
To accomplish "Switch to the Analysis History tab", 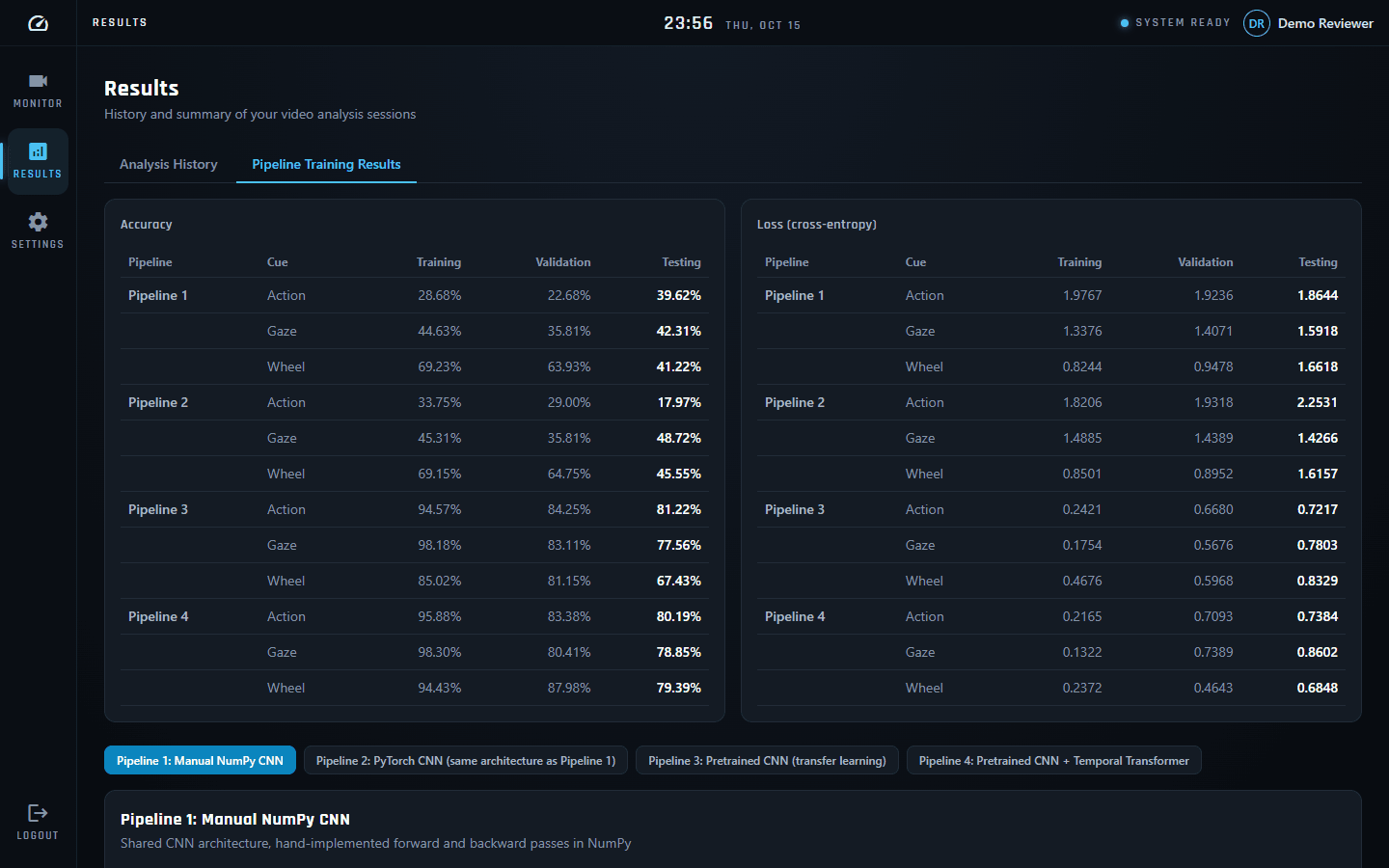I will 169,164.
